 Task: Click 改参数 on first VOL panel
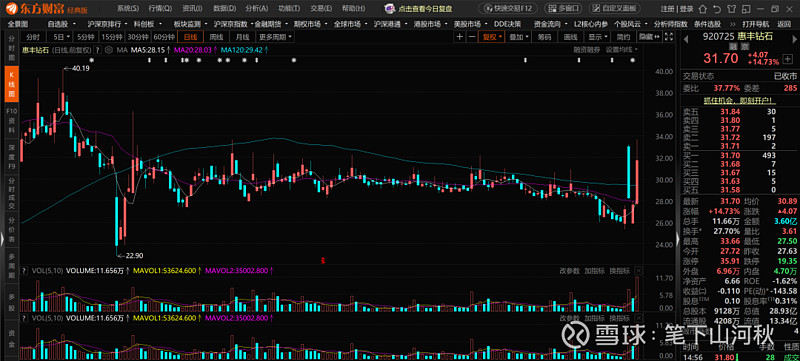569,271
